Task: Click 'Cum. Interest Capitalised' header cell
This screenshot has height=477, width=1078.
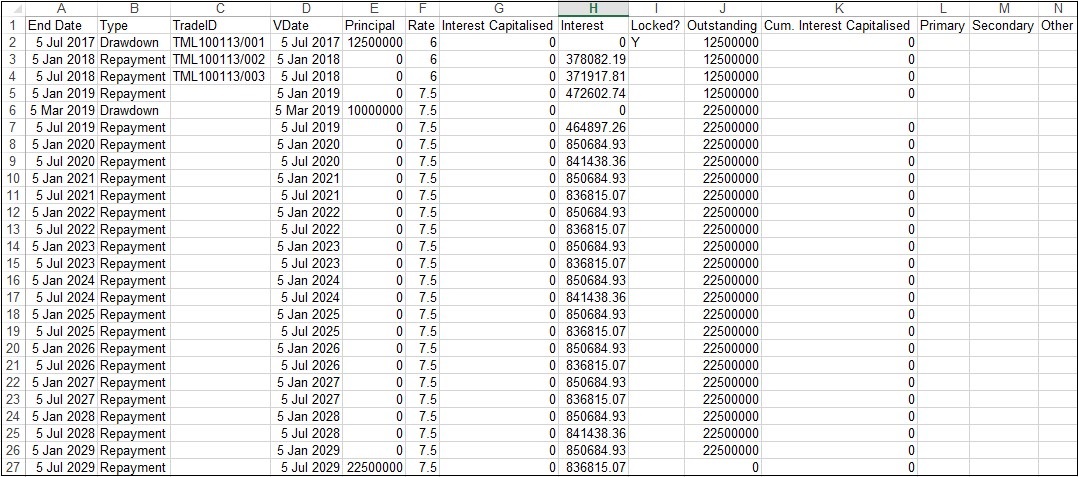Action: [838, 25]
